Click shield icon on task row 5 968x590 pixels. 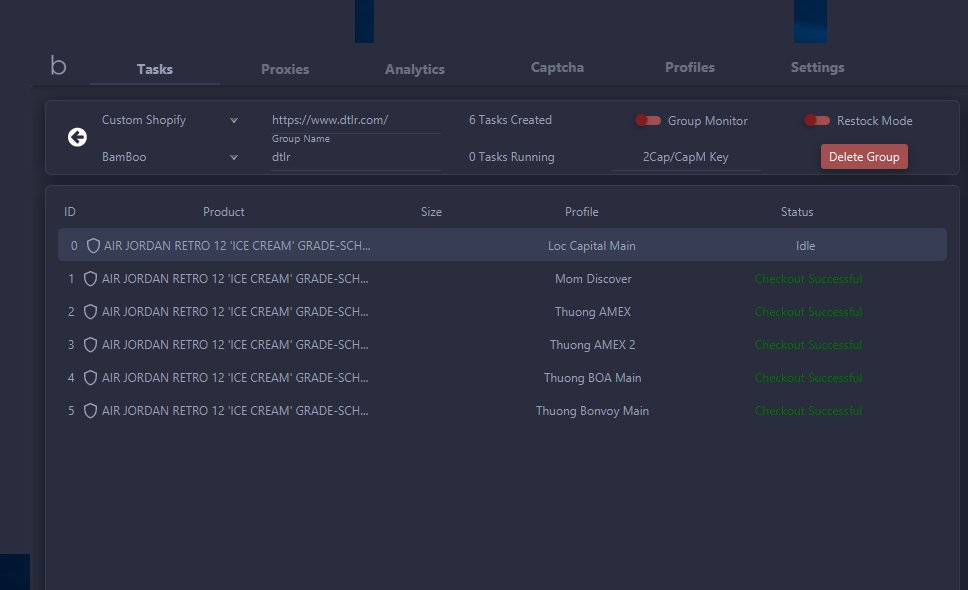tap(90, 411)
